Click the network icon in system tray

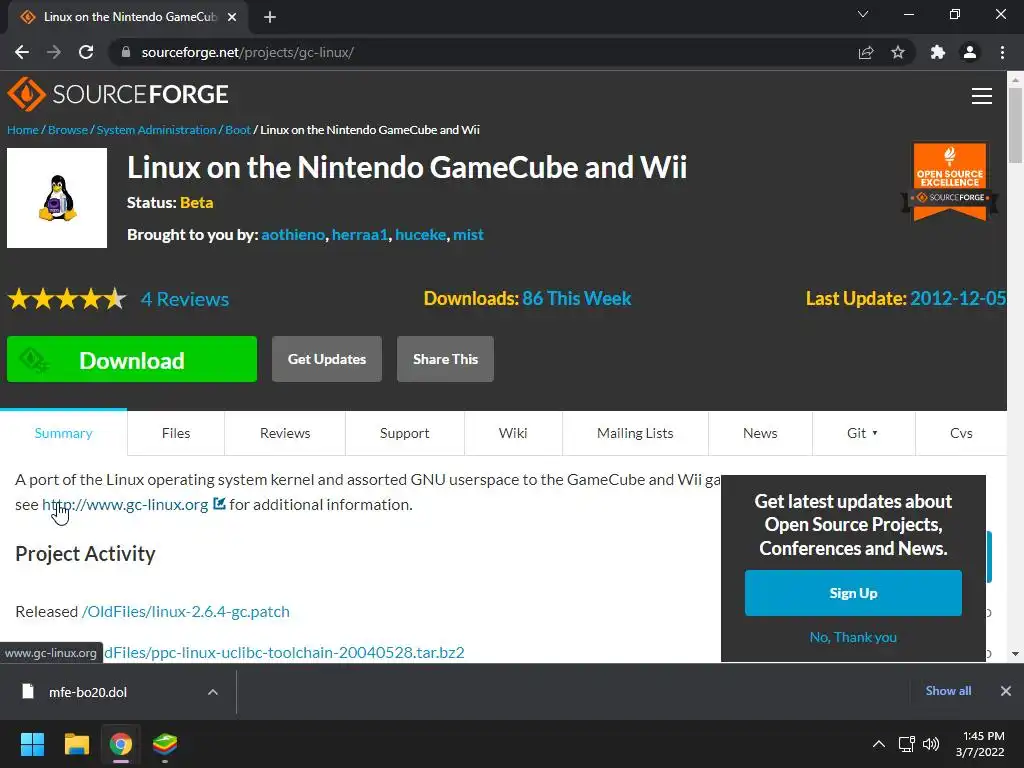[x=906, y=744]
